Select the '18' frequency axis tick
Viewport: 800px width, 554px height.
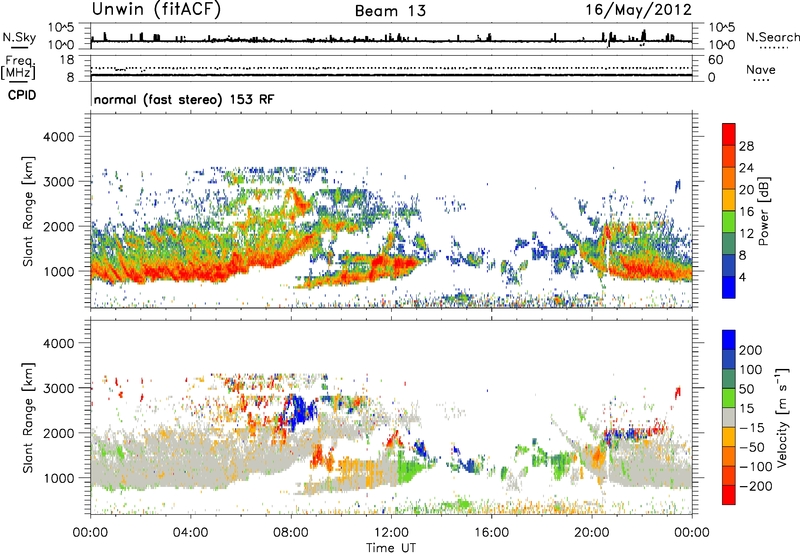[66, 60]
